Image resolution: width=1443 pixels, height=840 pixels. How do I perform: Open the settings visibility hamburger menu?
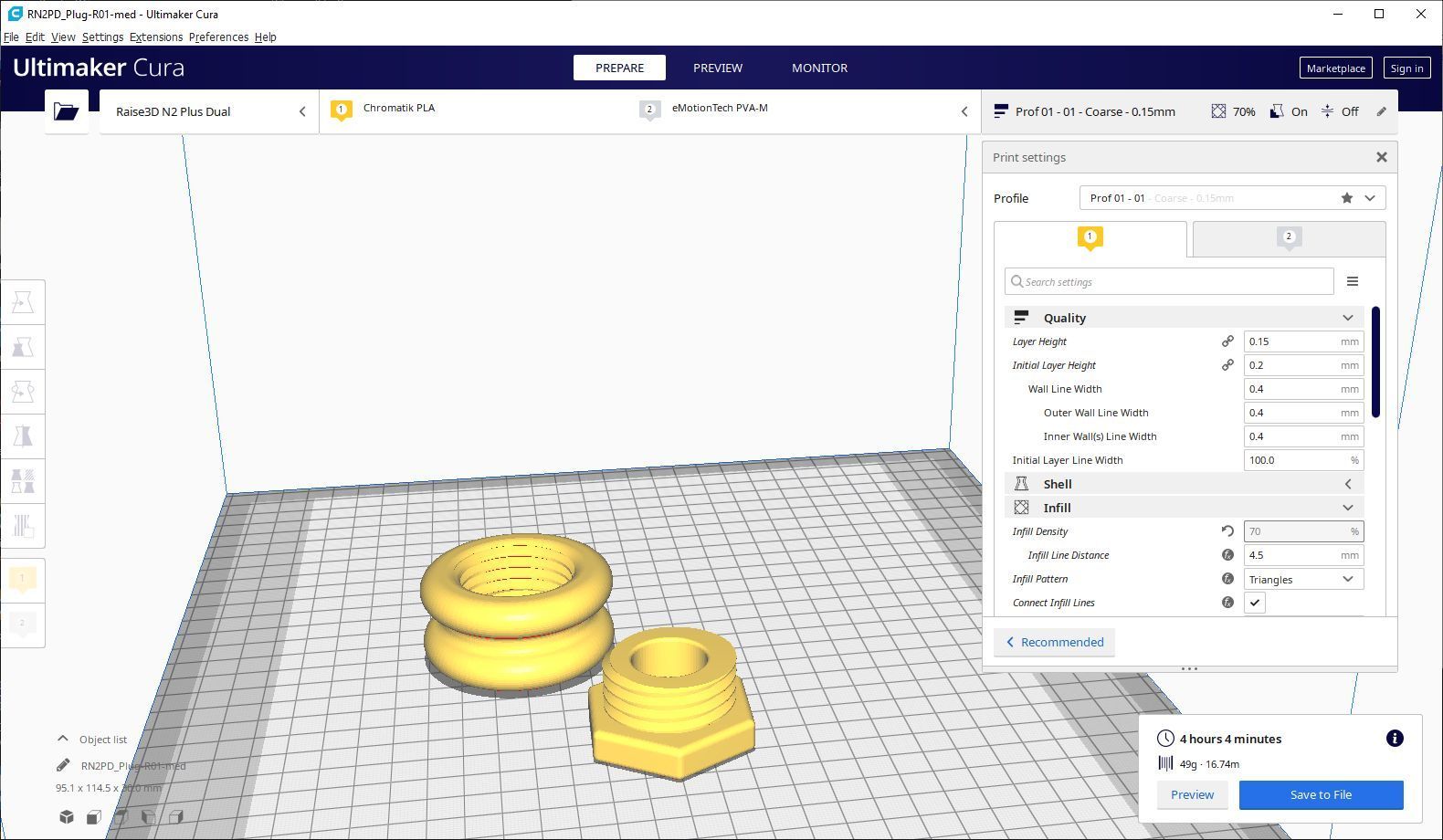click(x=1352, y=281)
